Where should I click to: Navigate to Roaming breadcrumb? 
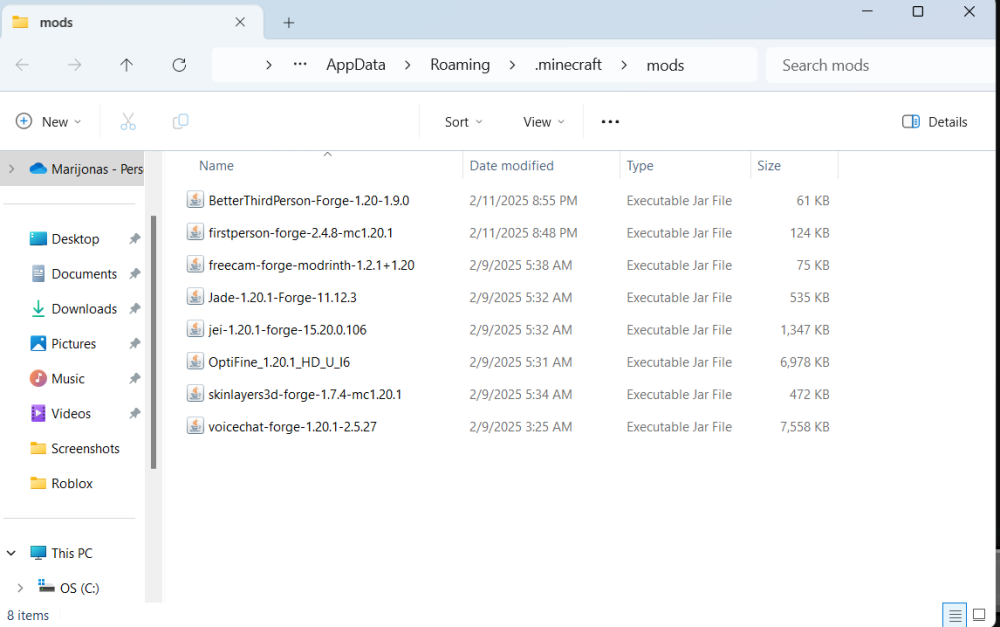coord(460,65)
